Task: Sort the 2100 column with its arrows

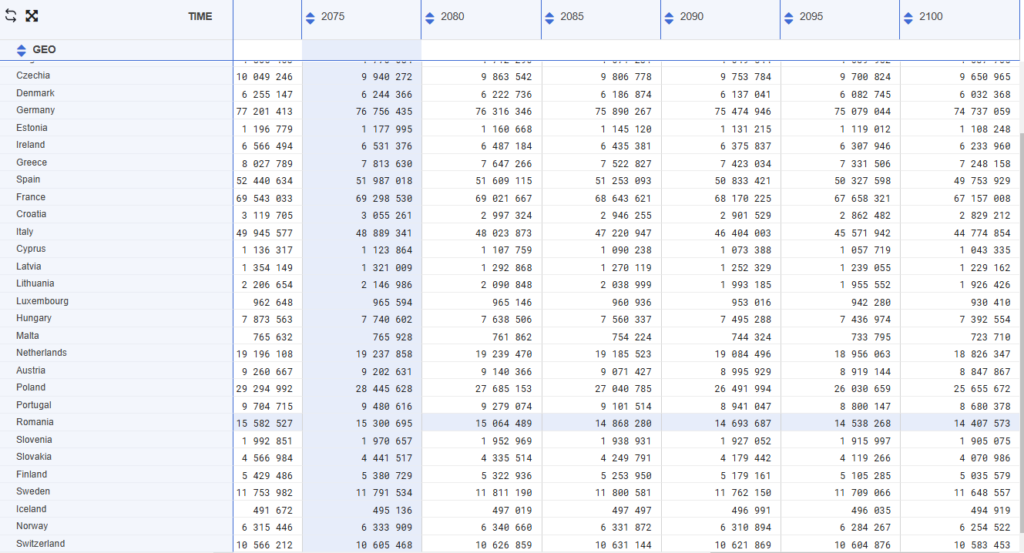Action: click(x=908, y=18)
